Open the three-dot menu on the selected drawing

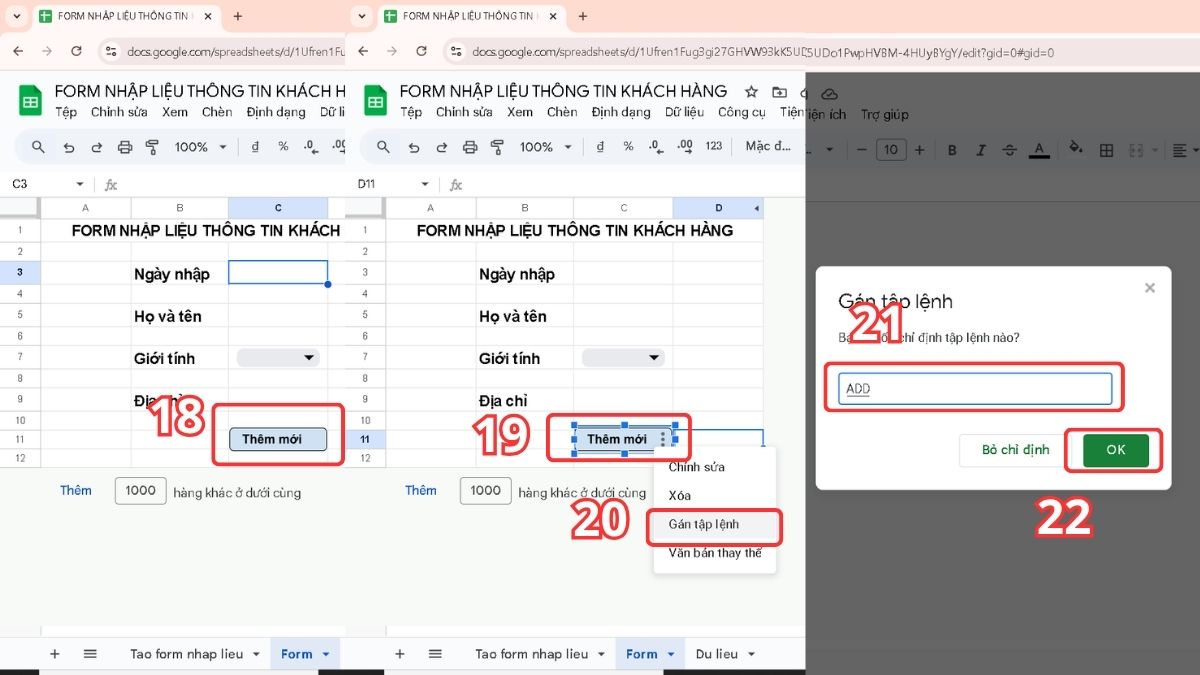tap(662, 439)
